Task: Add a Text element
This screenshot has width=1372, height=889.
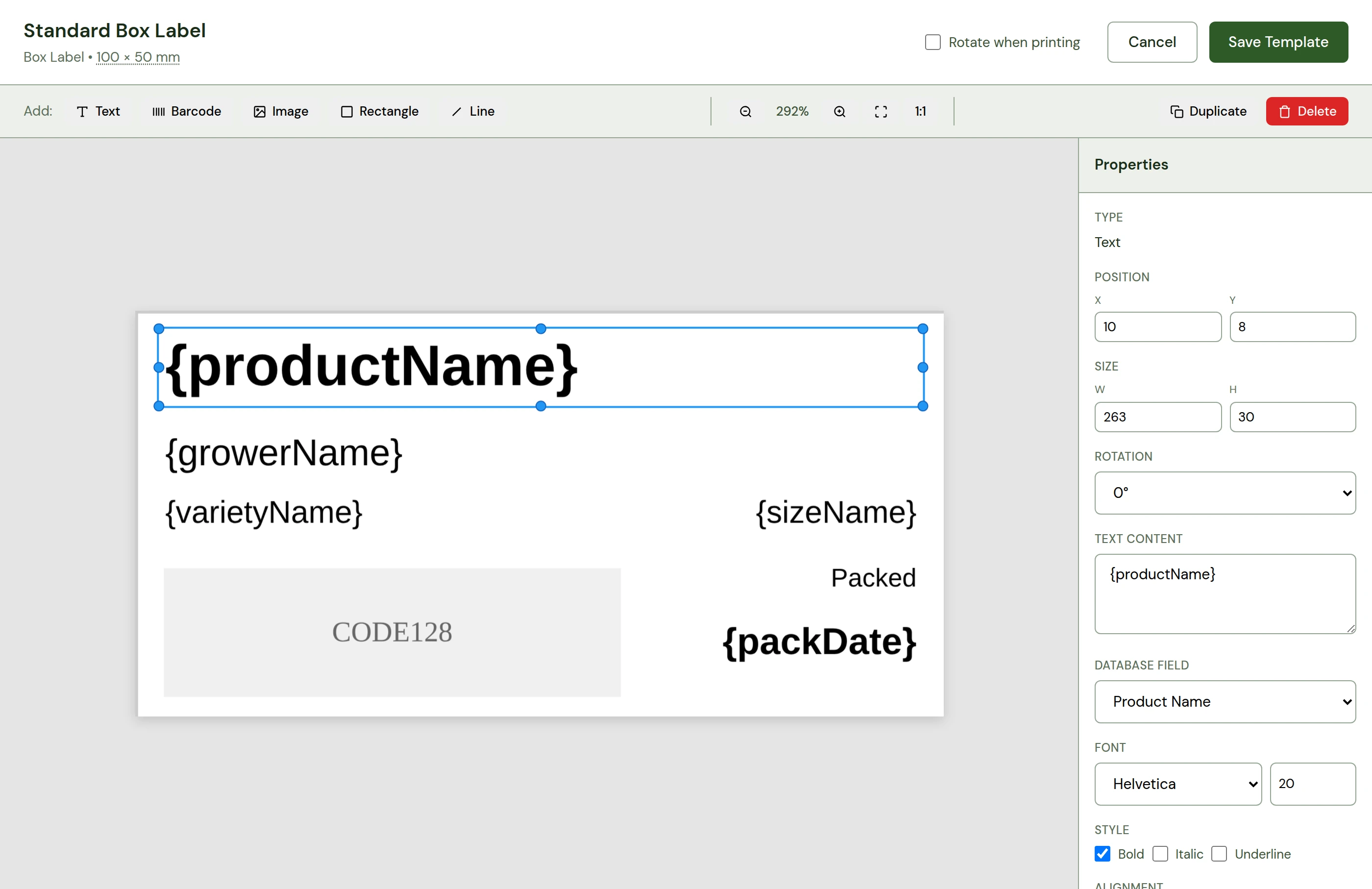Action: (x=98, y=111)
